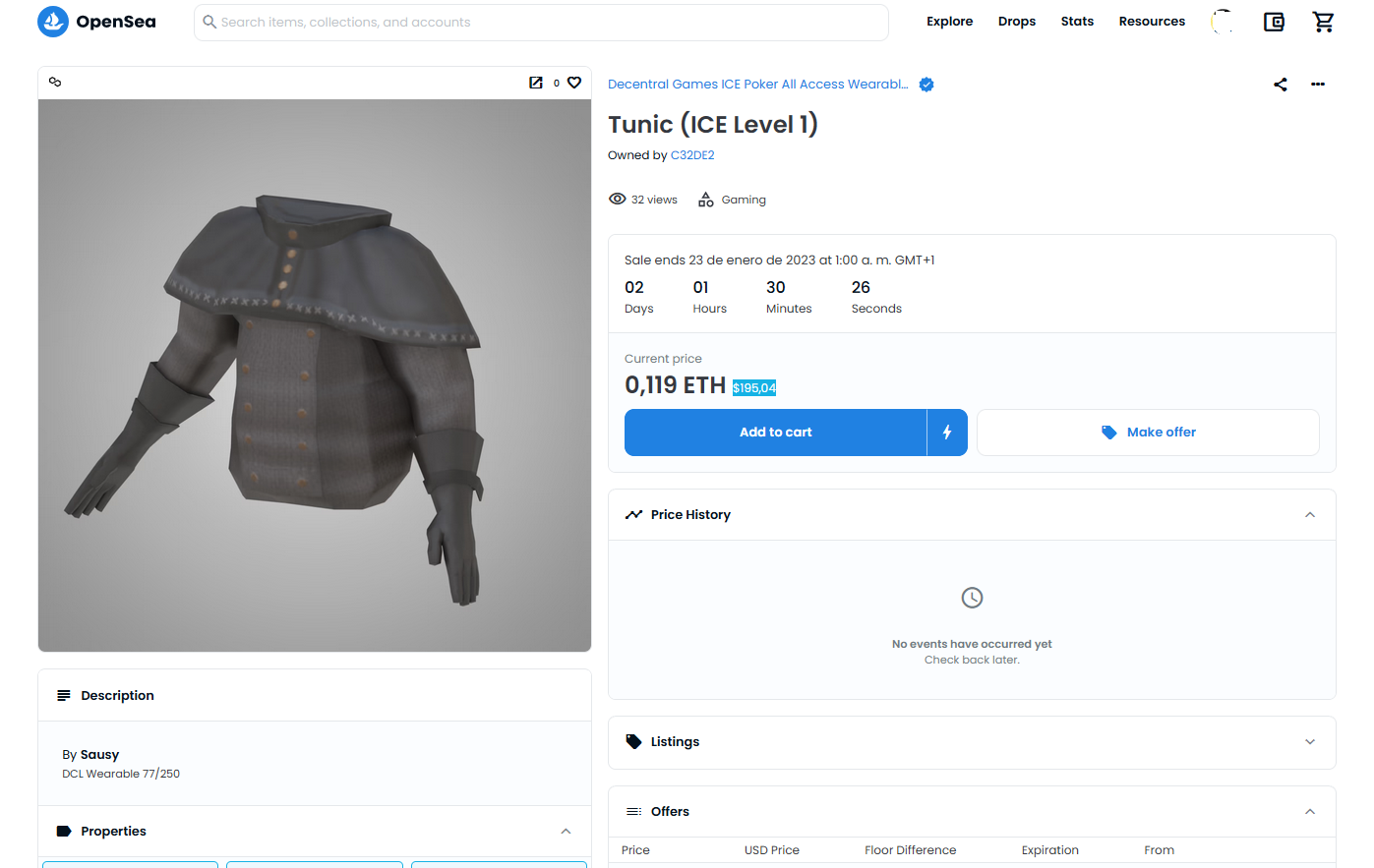Click the Gaming category link
The height and width of the screenshot is (868, 1374).
tap(744, 200)
